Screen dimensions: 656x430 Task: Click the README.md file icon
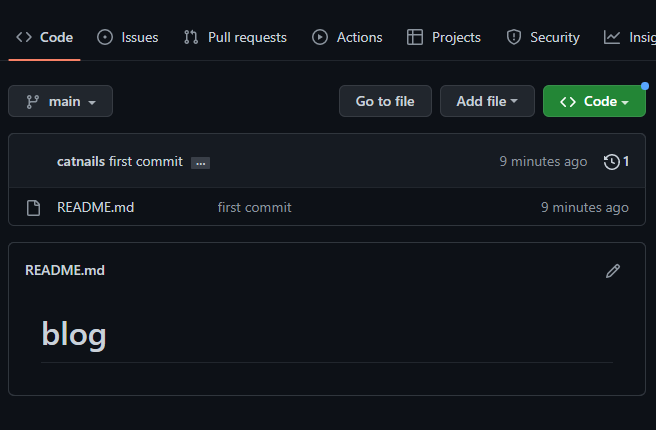point(33,207)
